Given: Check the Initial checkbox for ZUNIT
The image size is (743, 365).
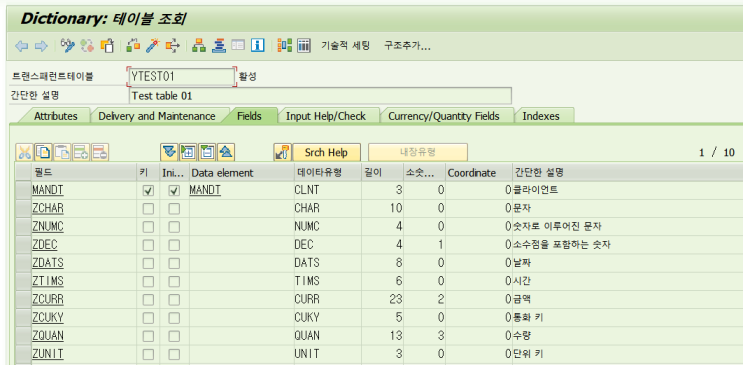Looking at the screenshot, I should click(174, 354).
